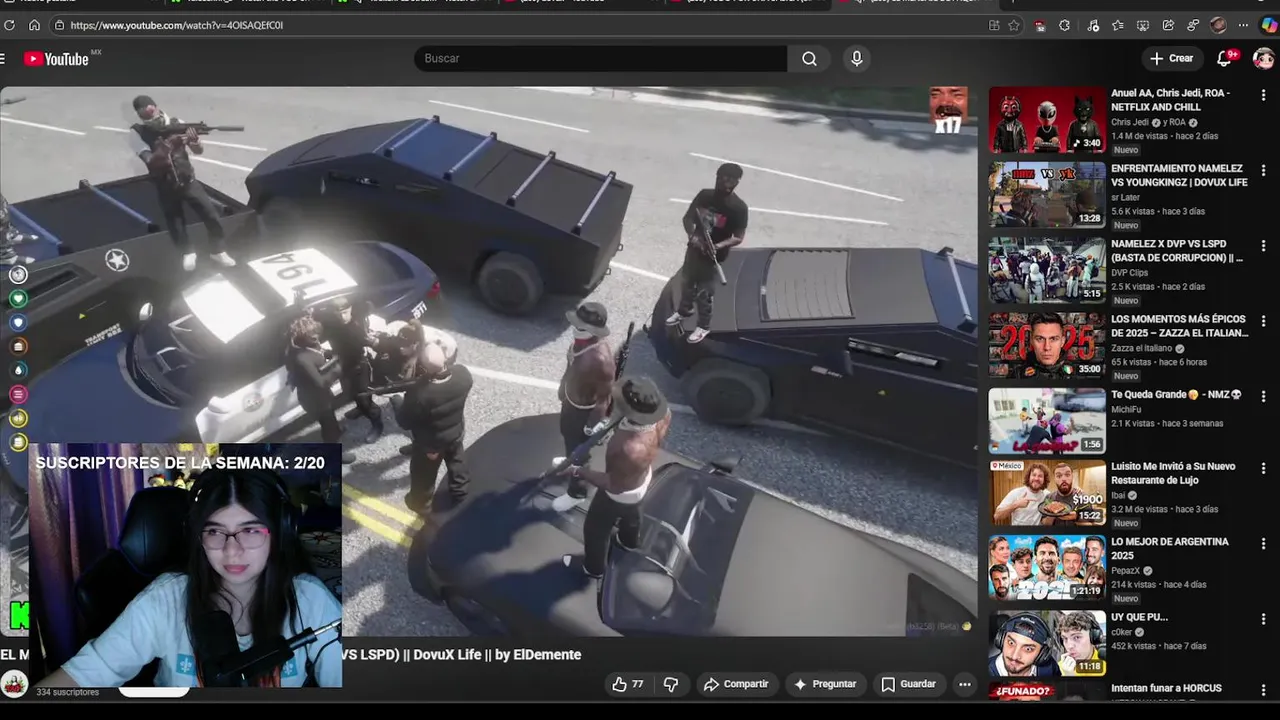1280x720 pixels.
Task: Open the Copilot icon in the browser toolbar
Action: point(1269,25)
